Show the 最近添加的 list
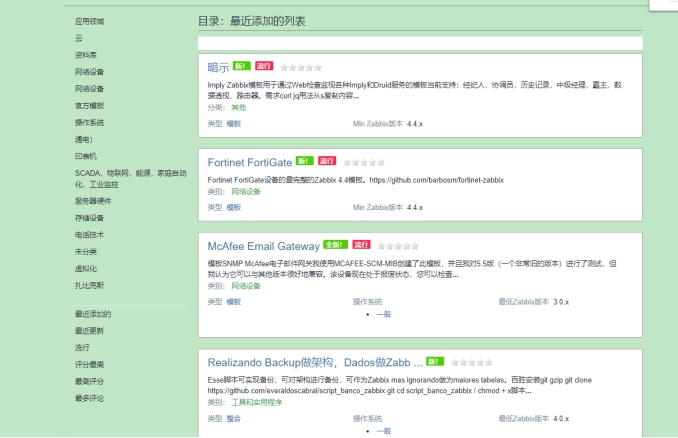 click(x=93, y=314)
